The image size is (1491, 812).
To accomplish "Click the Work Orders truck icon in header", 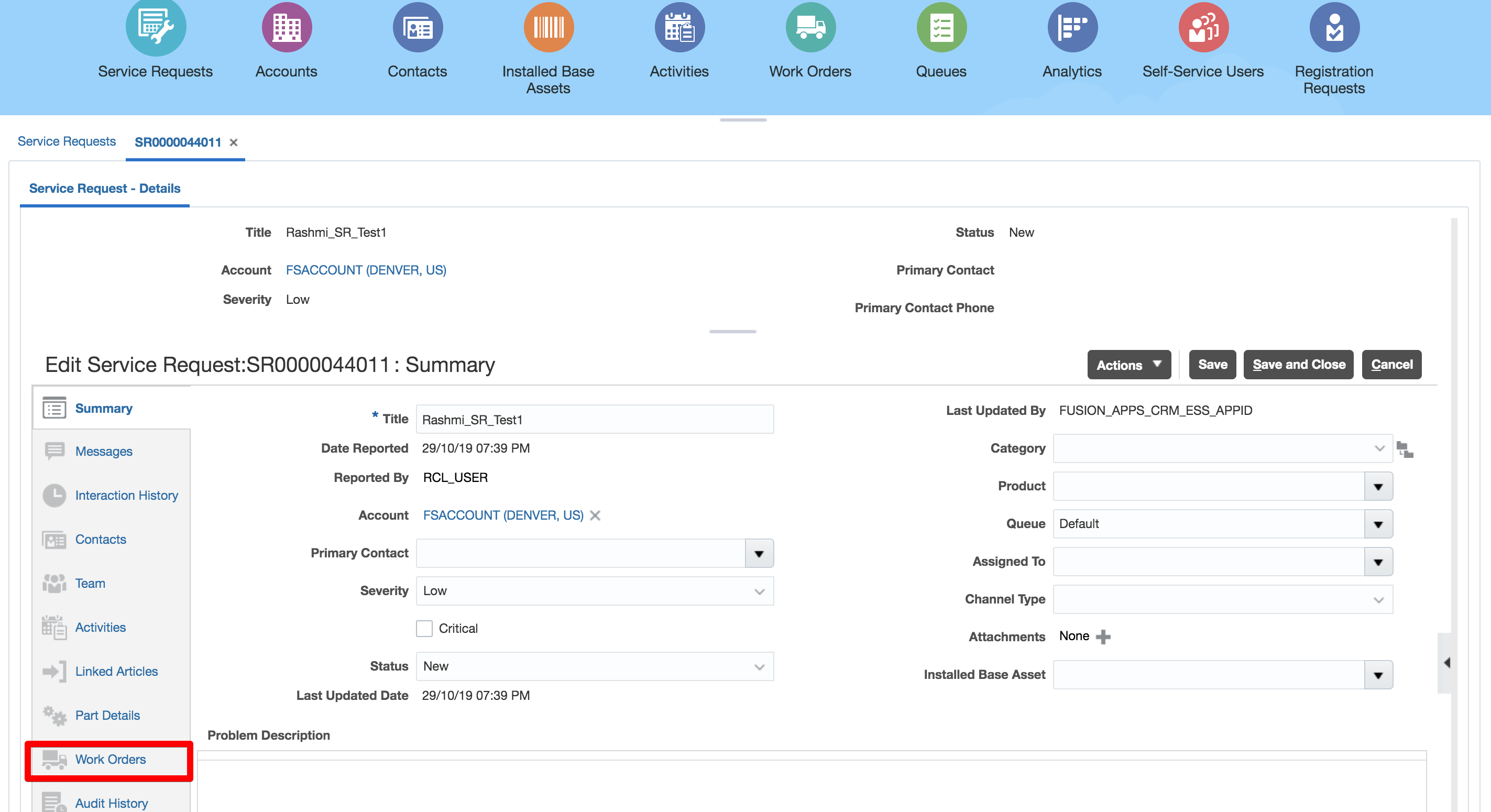I will tap(810, 28).
